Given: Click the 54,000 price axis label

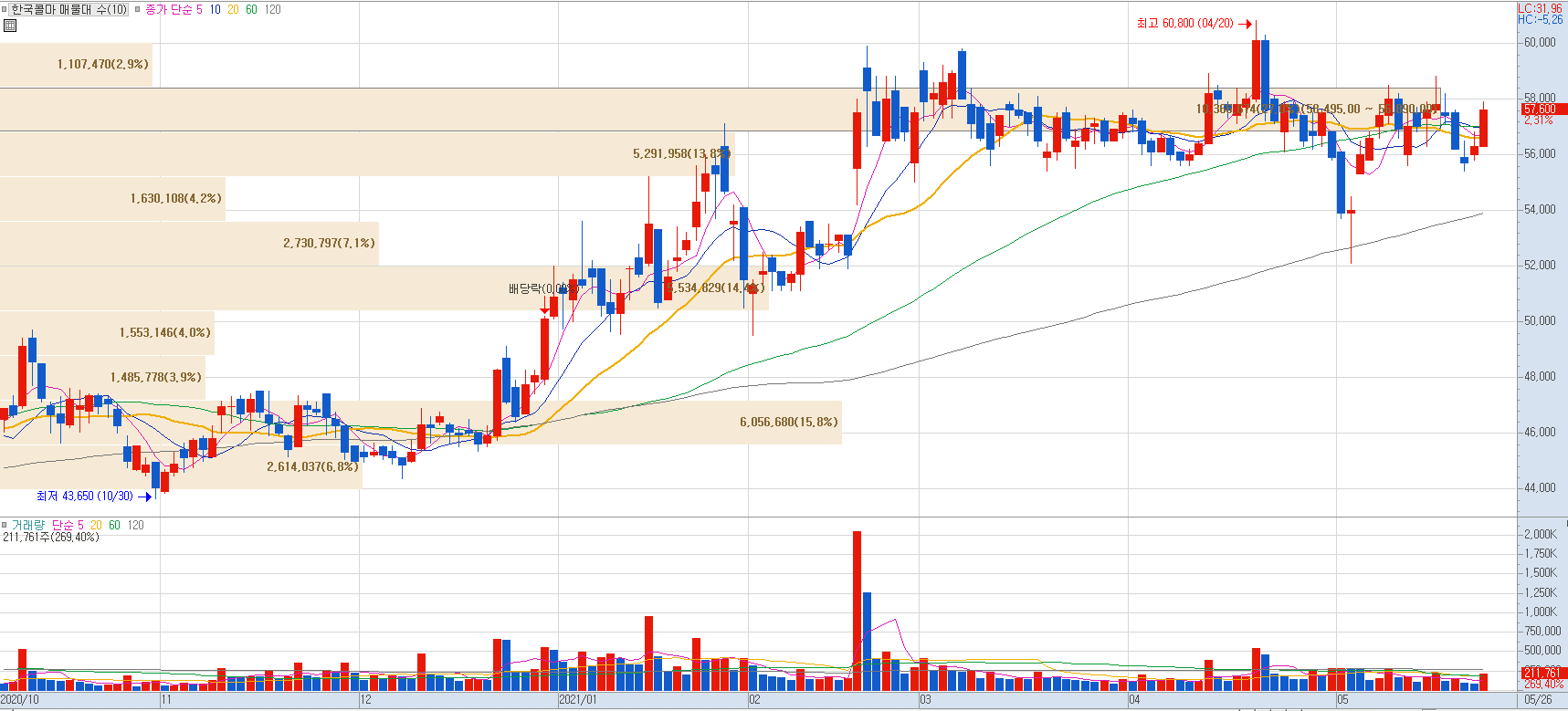Looking at the screenshot, I should tap(1540, 209).
